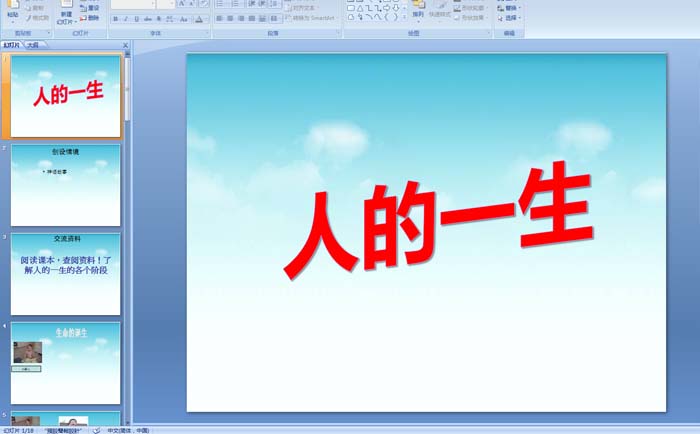Select slide 4 thumbnail with baby photo

[x=66, y=363]
